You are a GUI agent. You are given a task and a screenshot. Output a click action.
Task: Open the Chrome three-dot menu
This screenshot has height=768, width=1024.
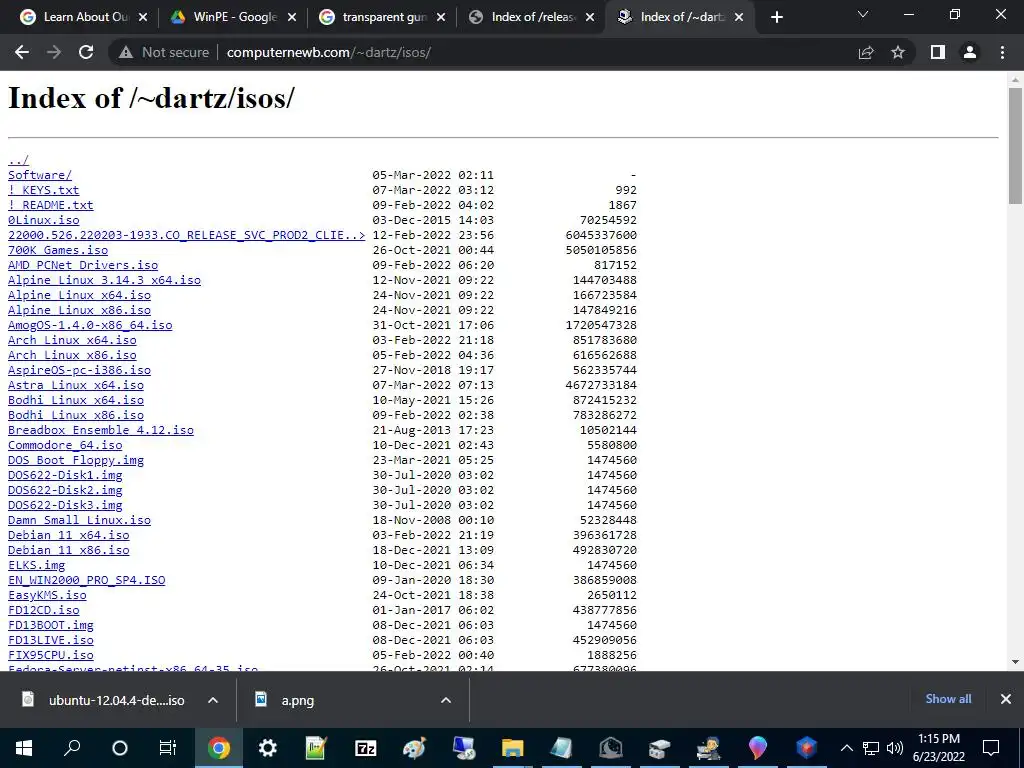[1002, 52]
